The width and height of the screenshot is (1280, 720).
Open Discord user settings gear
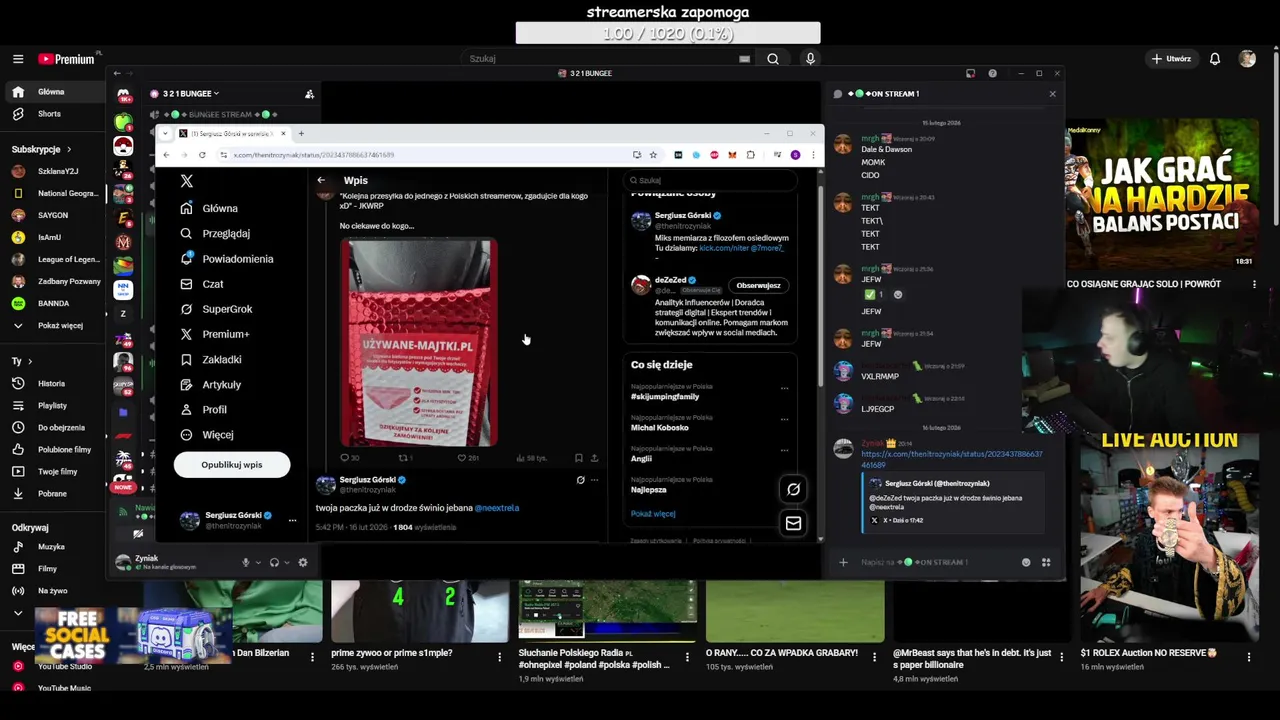pos(303,562)
